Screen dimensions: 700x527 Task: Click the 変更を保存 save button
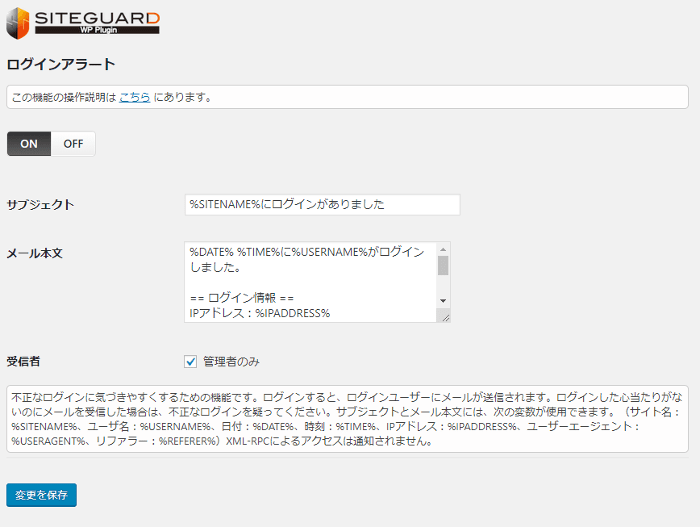(42, 495)
